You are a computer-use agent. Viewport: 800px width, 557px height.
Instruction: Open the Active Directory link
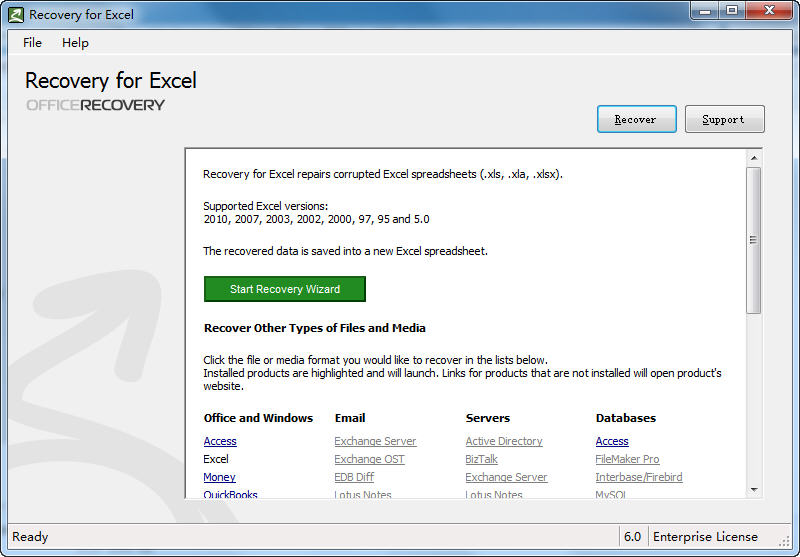[504, 441]
